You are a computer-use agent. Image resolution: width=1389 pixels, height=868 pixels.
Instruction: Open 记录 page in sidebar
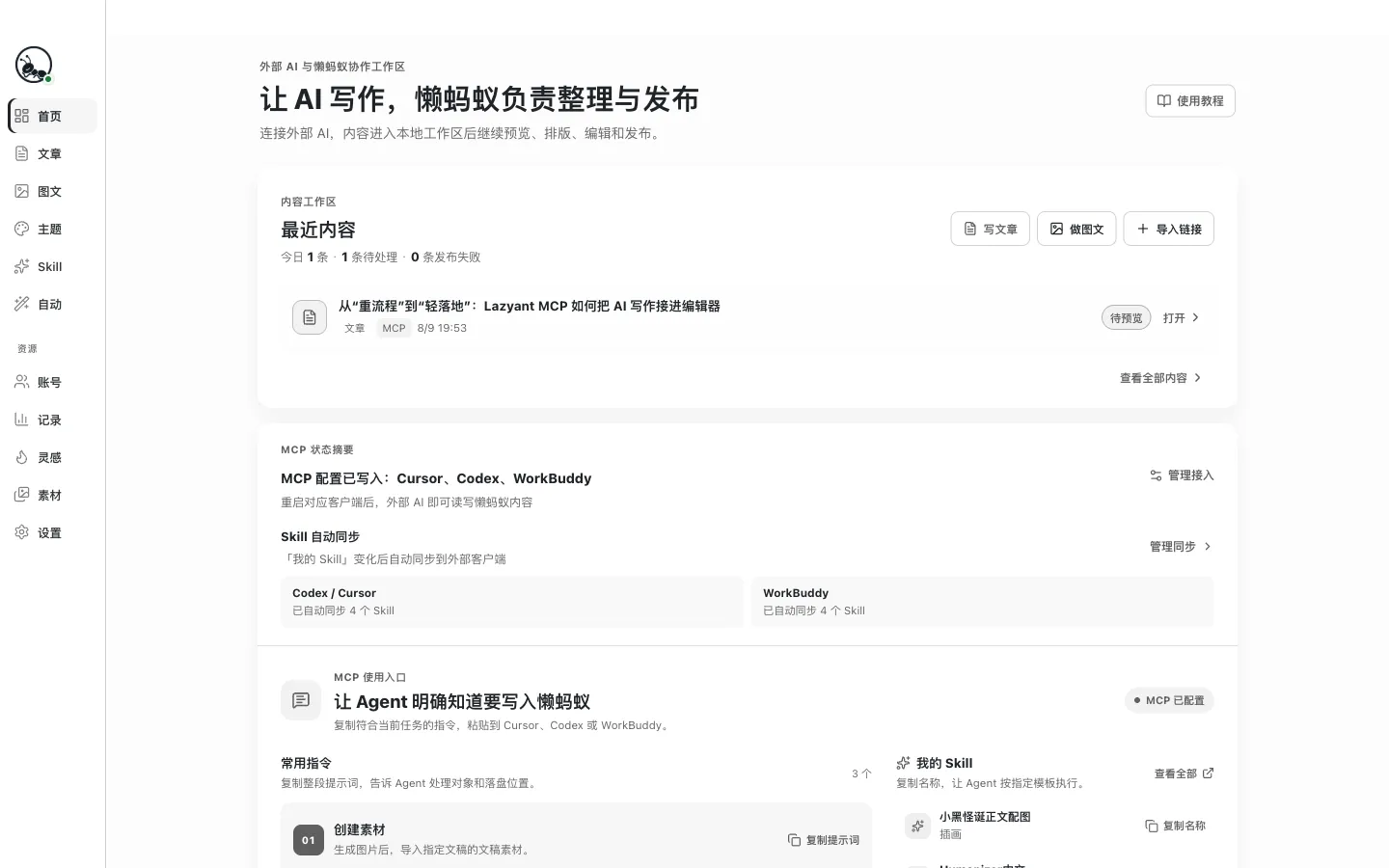click(52, 420)
